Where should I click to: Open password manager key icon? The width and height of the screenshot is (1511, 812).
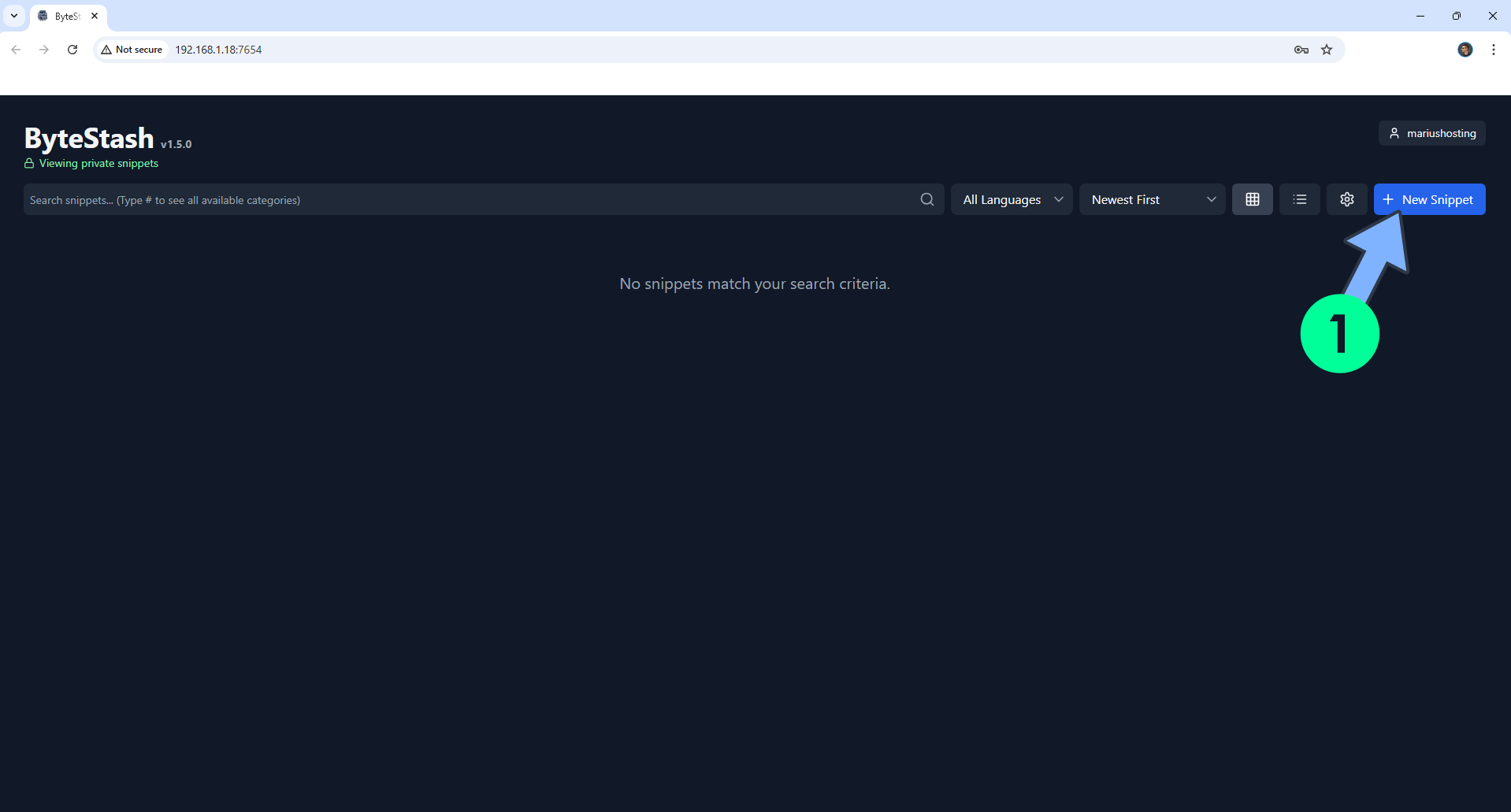pos(1301,50)
